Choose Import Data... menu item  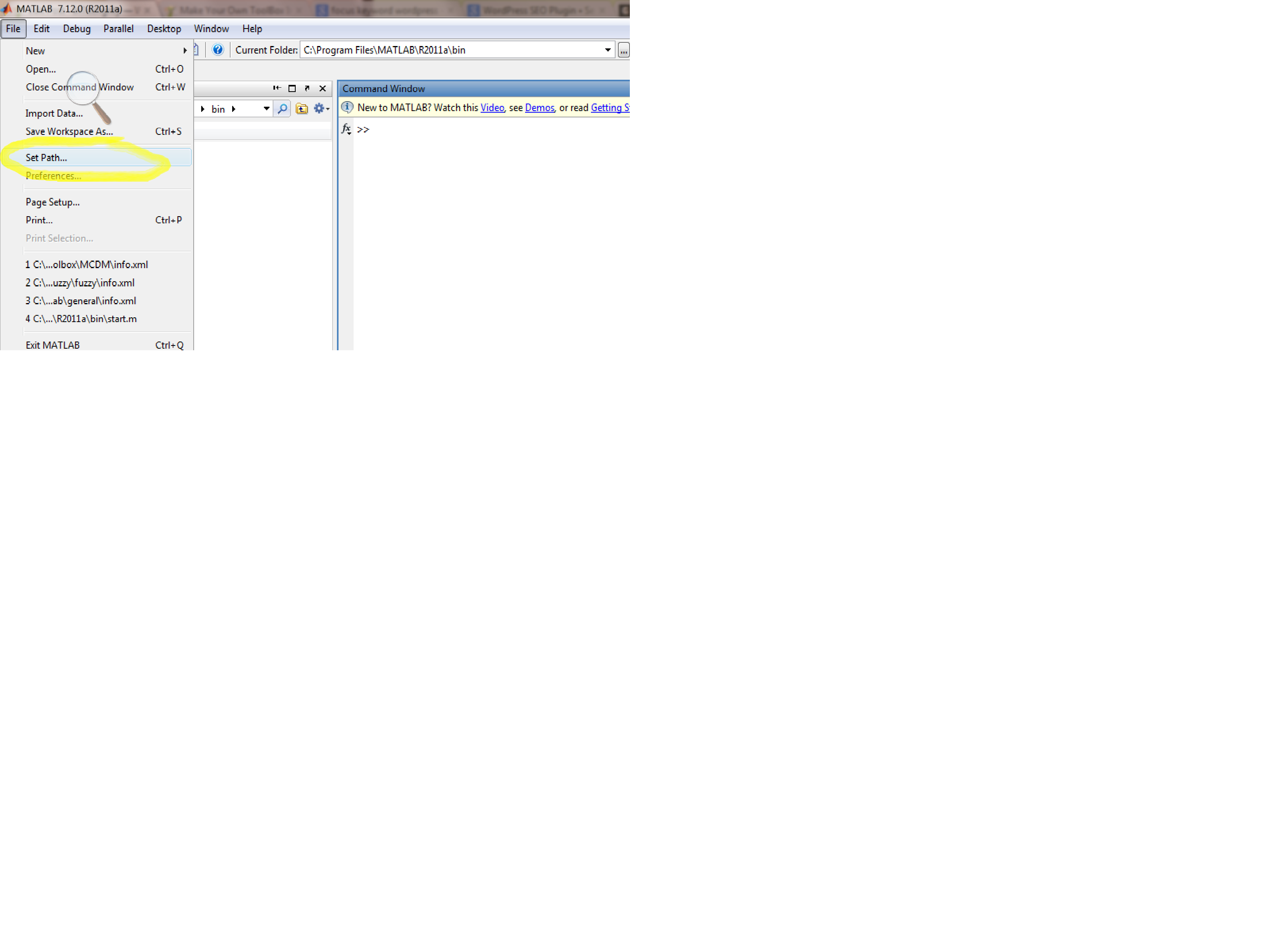point(107,113)
